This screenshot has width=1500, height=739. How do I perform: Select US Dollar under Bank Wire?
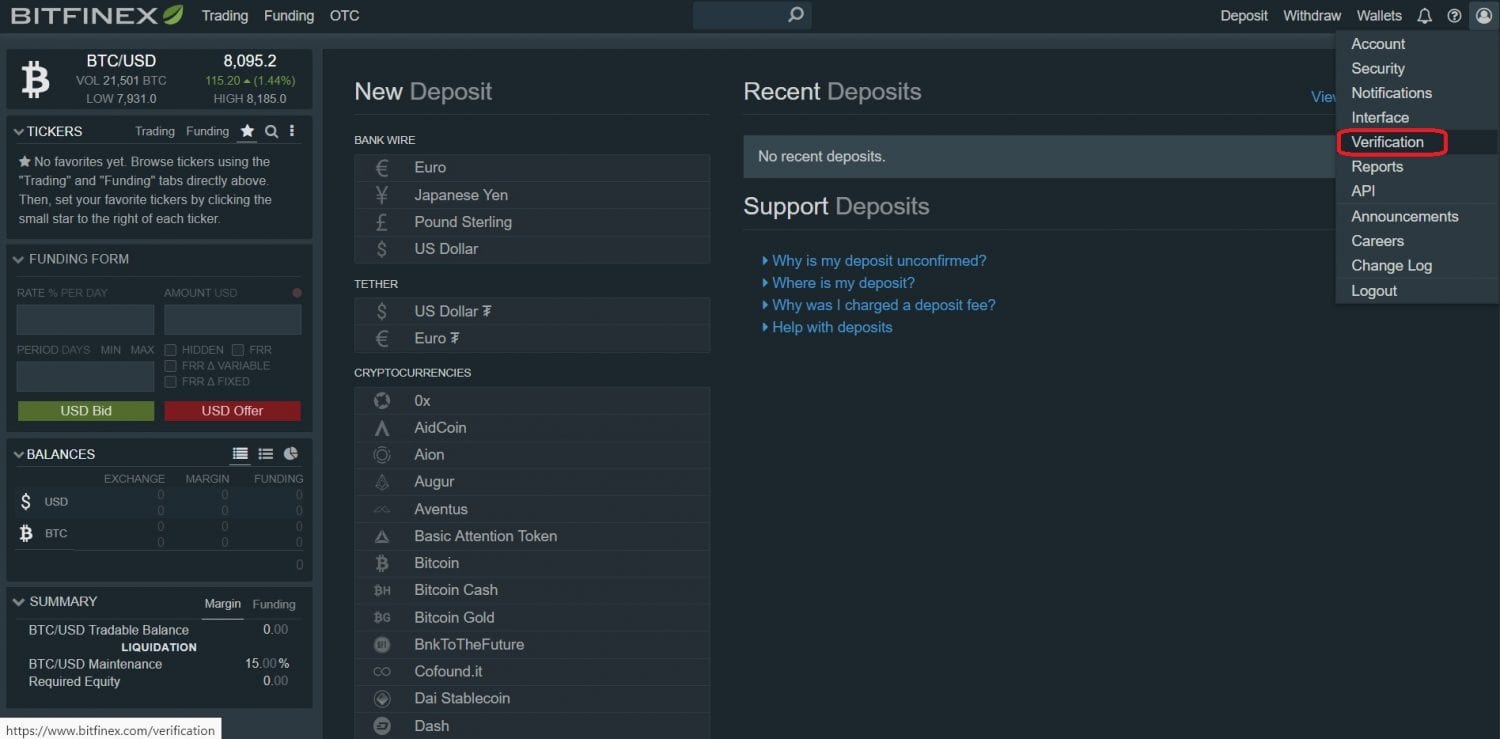point(532,249)
